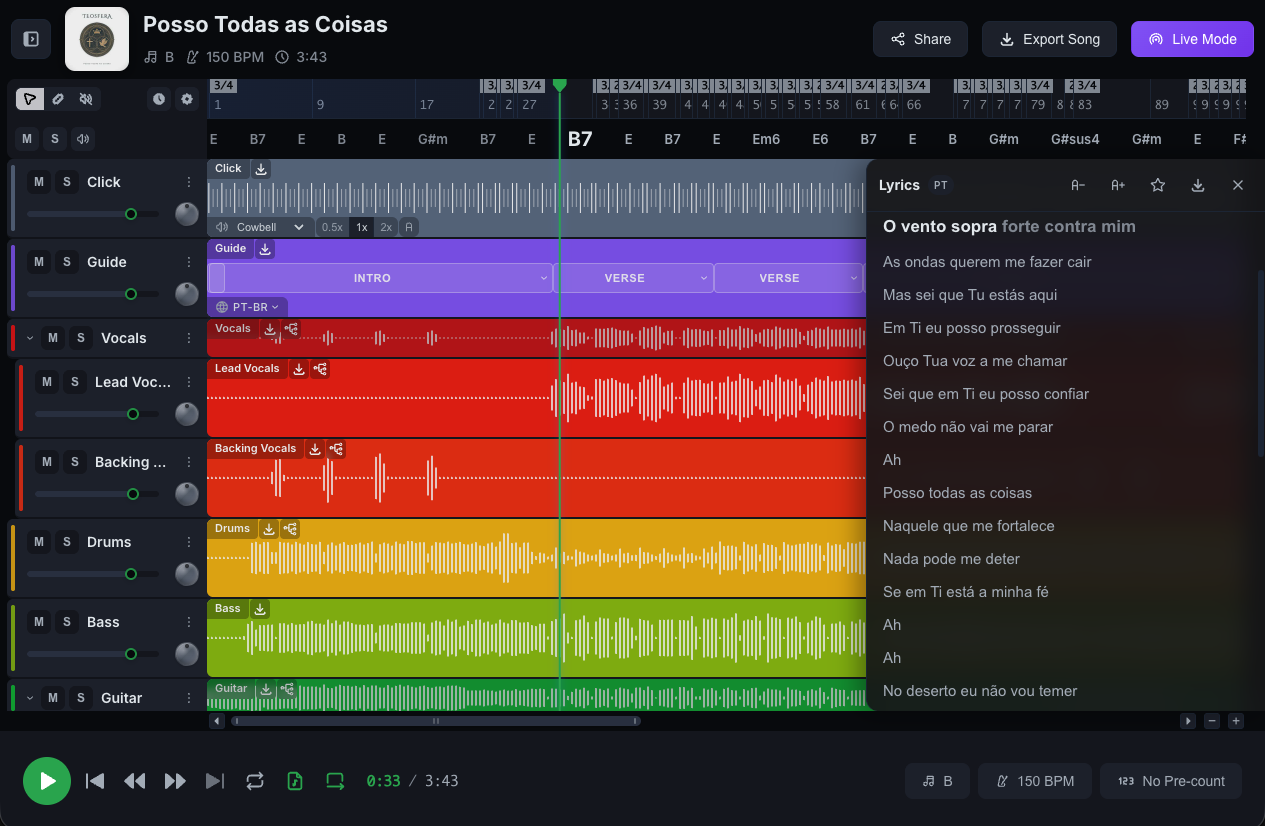
Task: Download the Vocals group track
Action: tap(270, 328)
